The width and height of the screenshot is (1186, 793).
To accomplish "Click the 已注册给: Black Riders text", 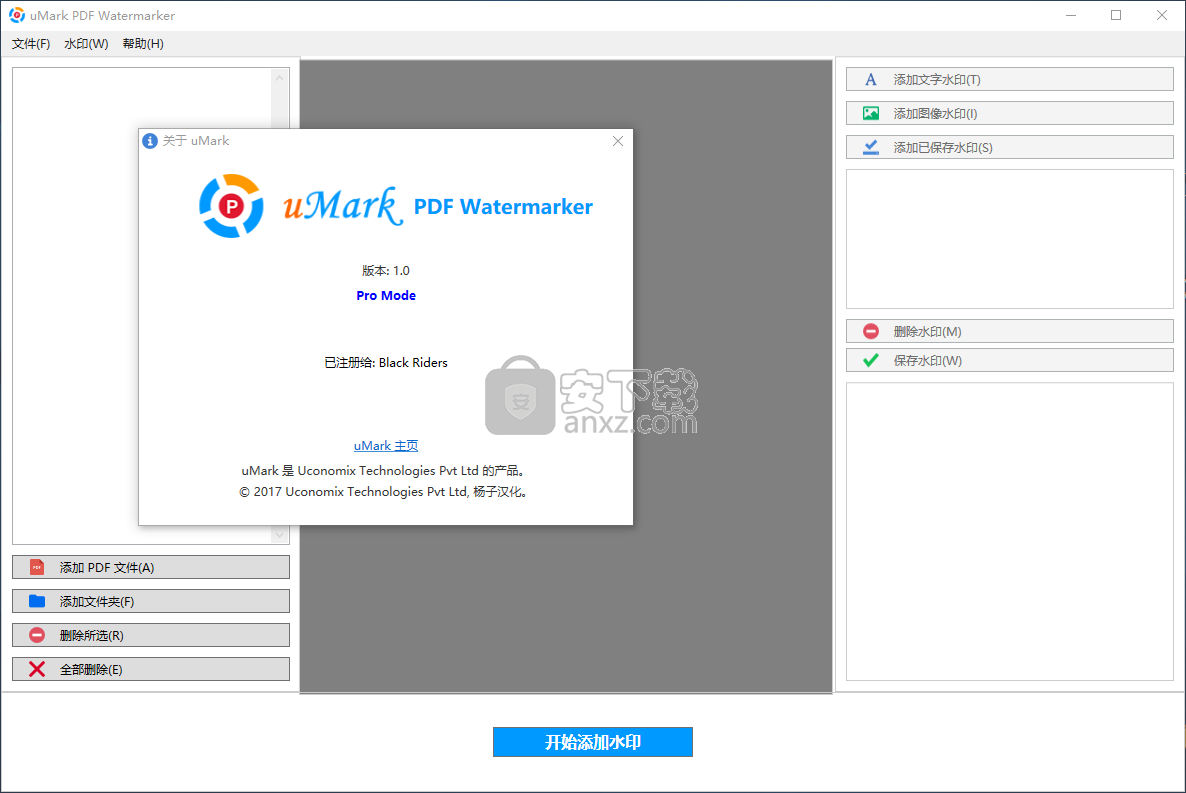I will pos(386,363).
